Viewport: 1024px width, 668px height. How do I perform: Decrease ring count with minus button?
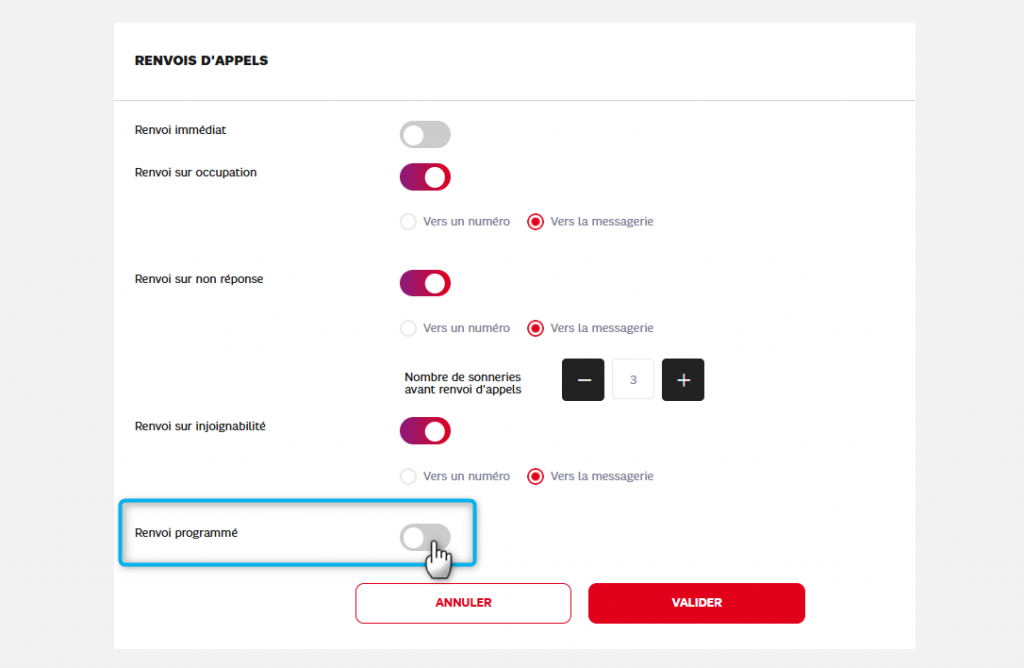[583, 380]
